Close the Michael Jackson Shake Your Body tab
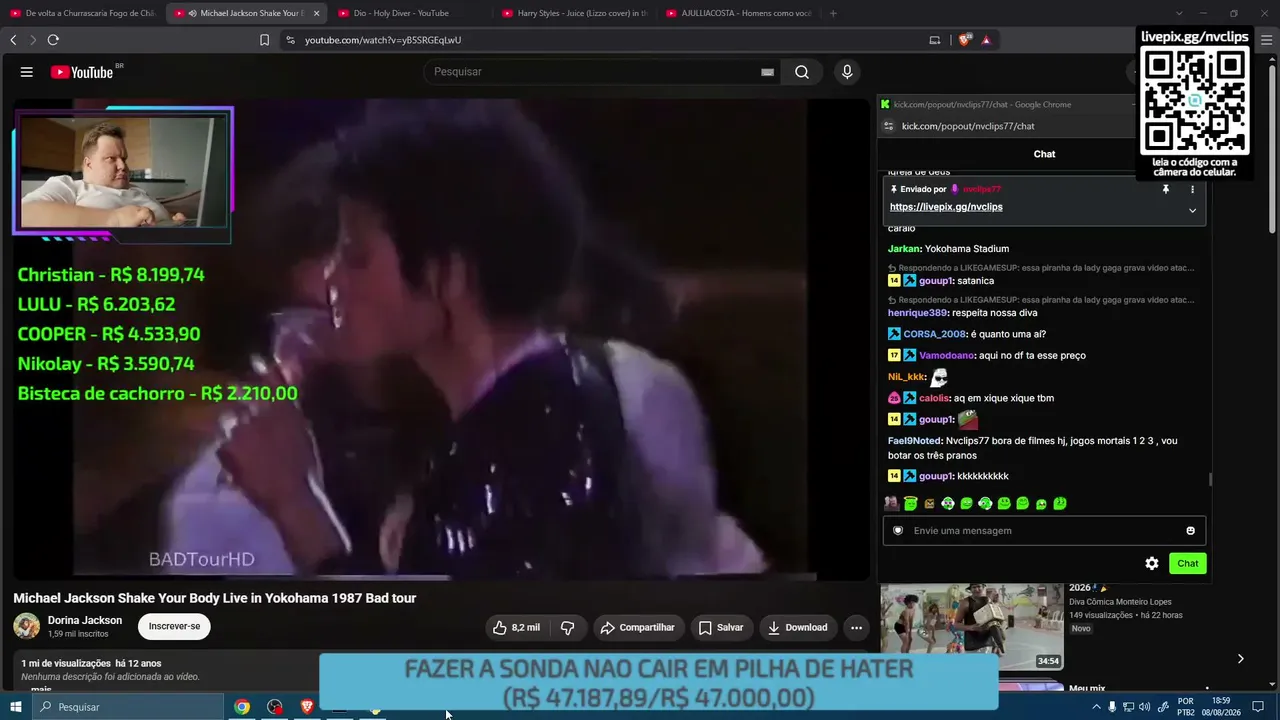This screenshot has height=720, width=1280. [x=317, y=13]
